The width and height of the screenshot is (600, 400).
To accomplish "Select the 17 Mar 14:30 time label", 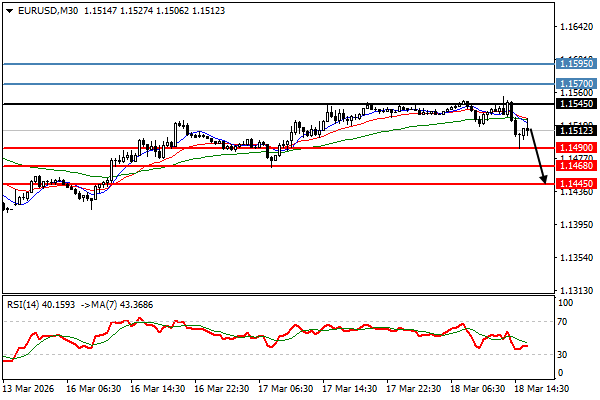I will pyautogui.click(x=349, y=387).
